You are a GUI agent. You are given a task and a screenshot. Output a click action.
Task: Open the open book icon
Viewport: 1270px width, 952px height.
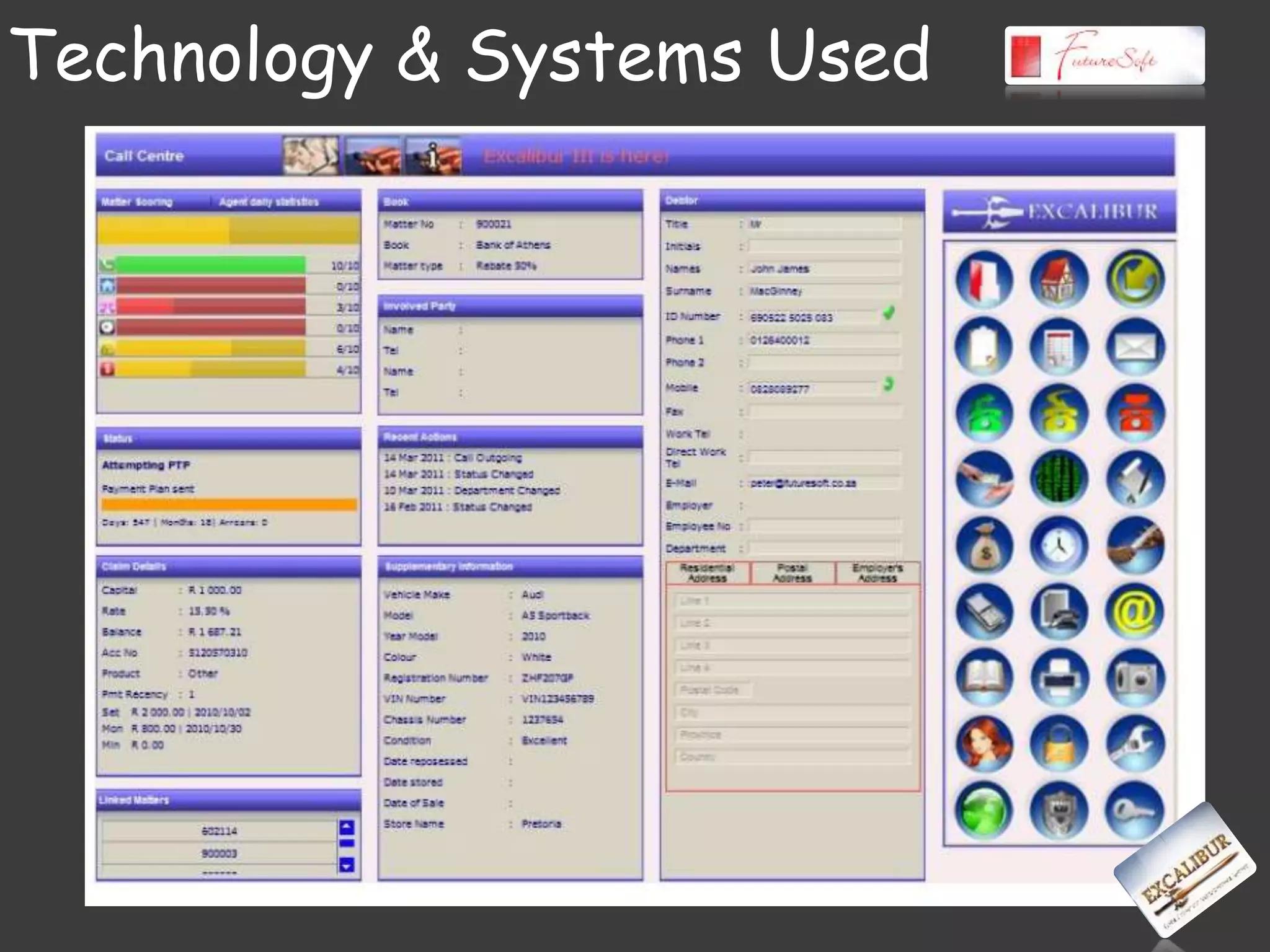[984, 678]
